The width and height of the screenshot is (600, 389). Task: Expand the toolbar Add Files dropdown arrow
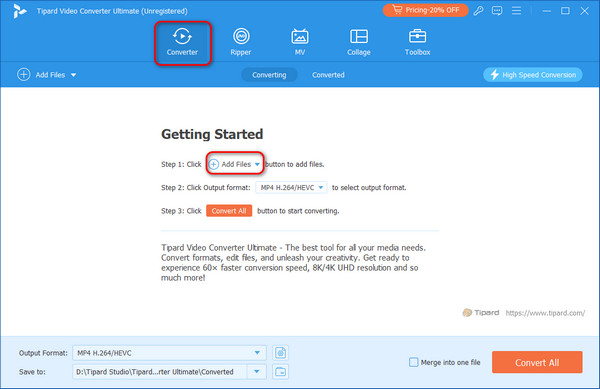73,75
